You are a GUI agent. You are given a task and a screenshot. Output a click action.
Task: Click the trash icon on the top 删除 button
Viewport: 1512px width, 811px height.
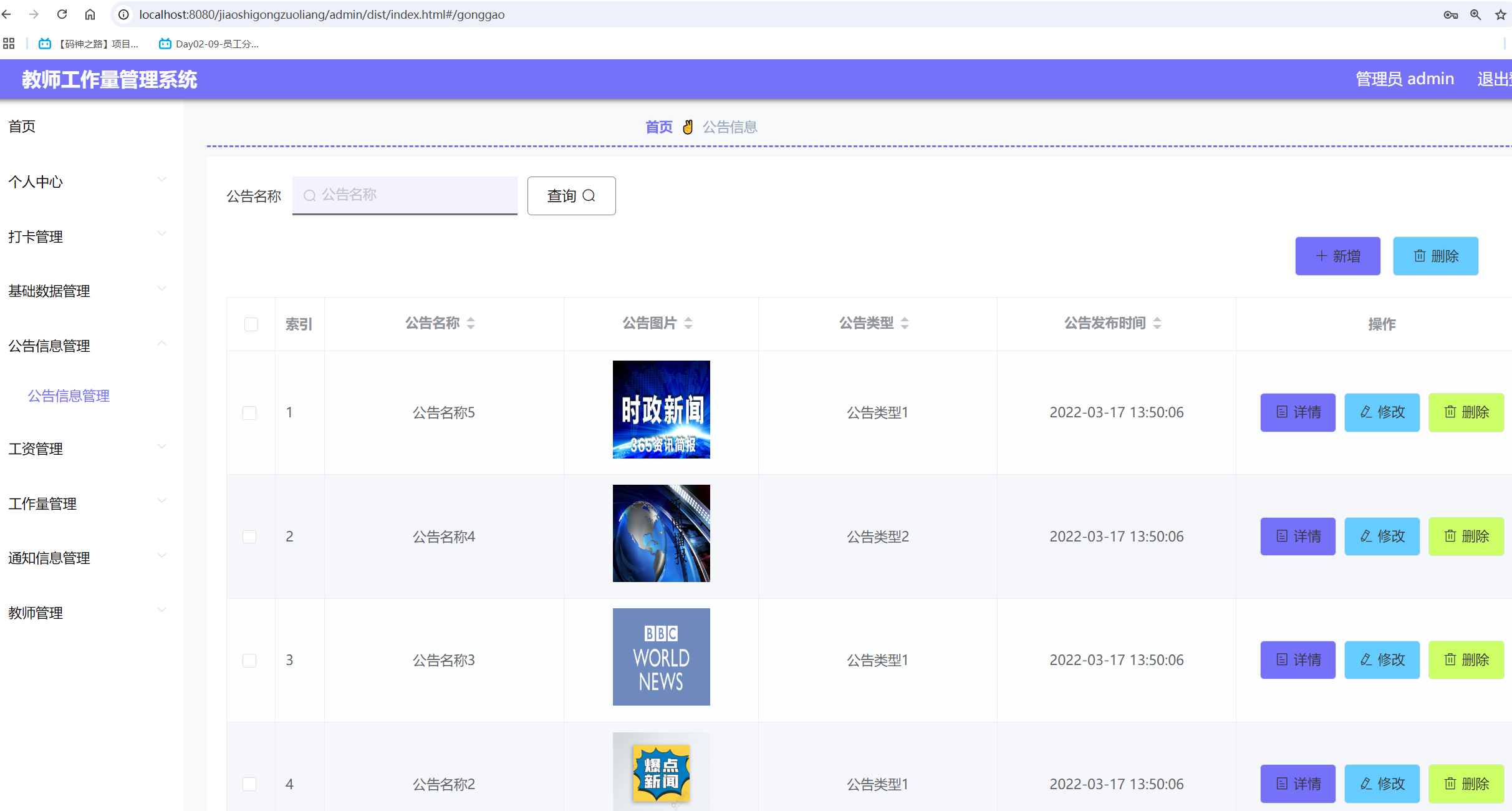click(1420, 256)
